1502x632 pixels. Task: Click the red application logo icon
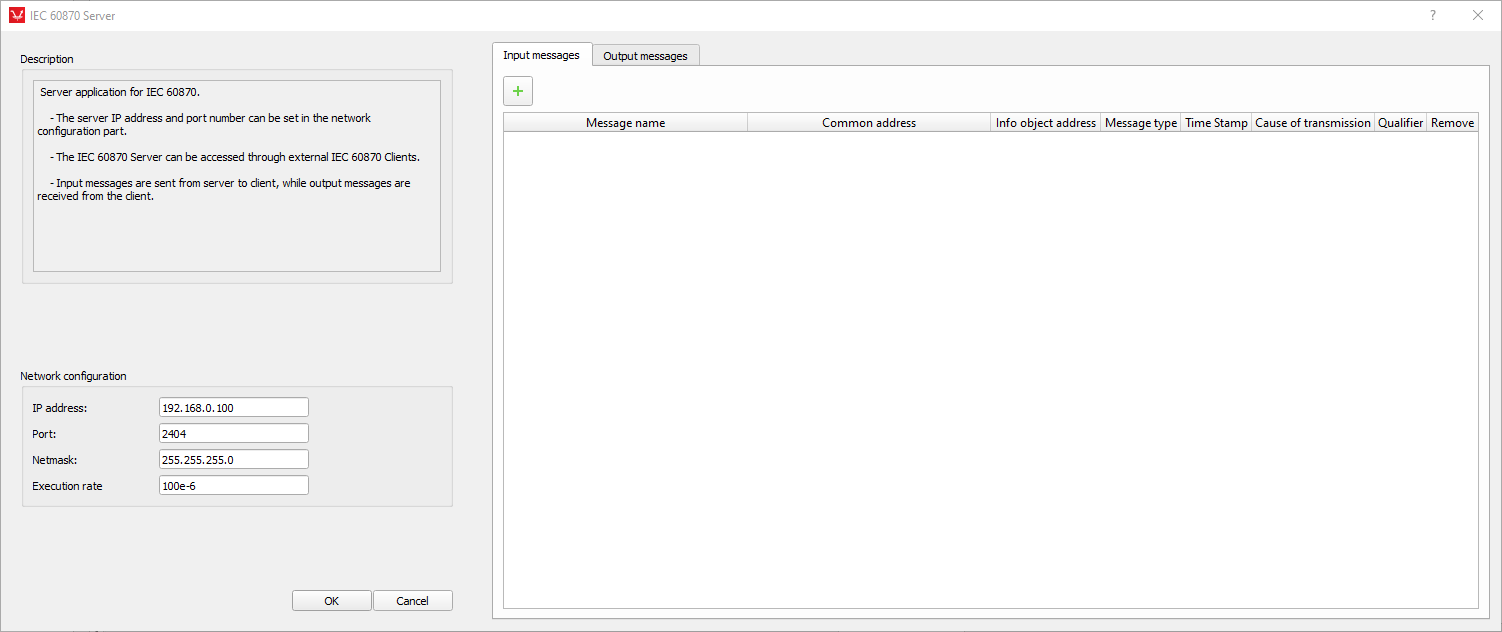pyautogui.click(x=16, y=15)
